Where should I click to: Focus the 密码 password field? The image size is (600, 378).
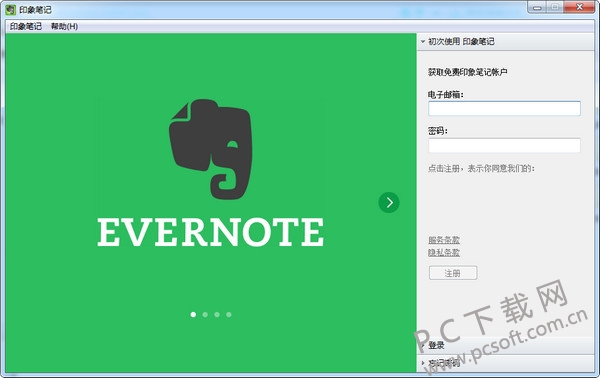point(504,145)
